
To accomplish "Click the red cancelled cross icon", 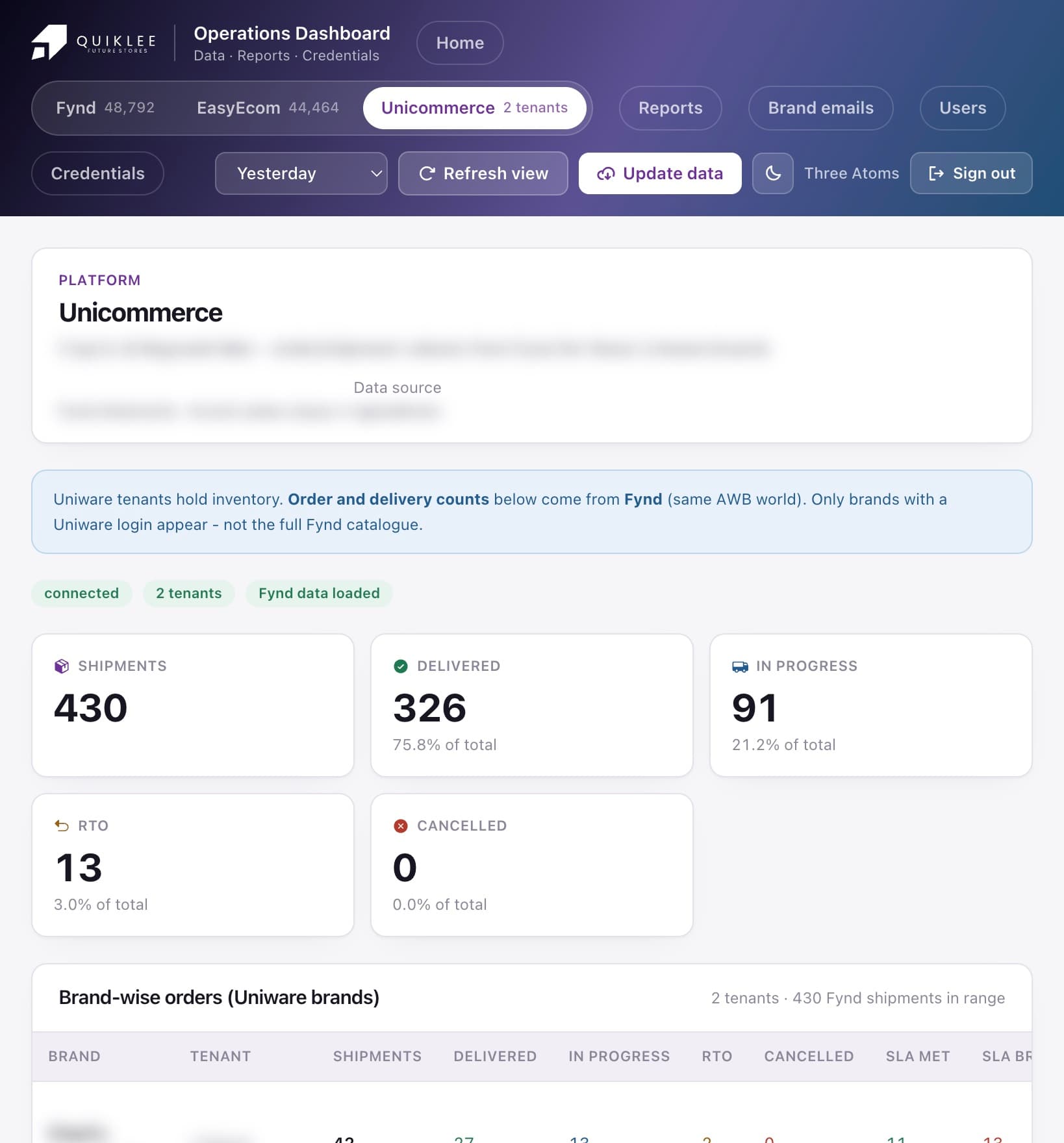I will coord(401,826).
